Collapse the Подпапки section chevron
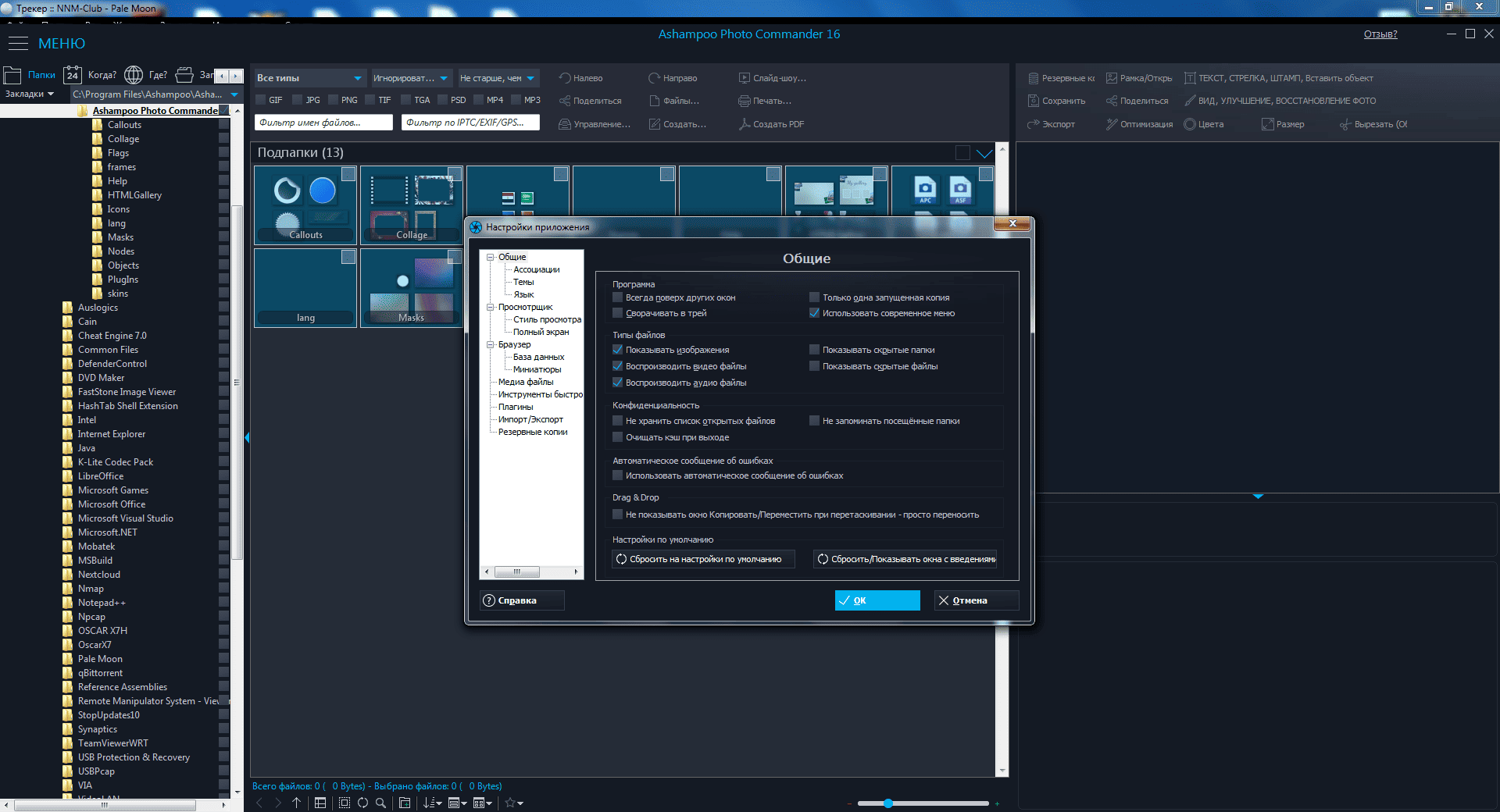The height and width of the screenshot is (812, 1500). (984, 153)
